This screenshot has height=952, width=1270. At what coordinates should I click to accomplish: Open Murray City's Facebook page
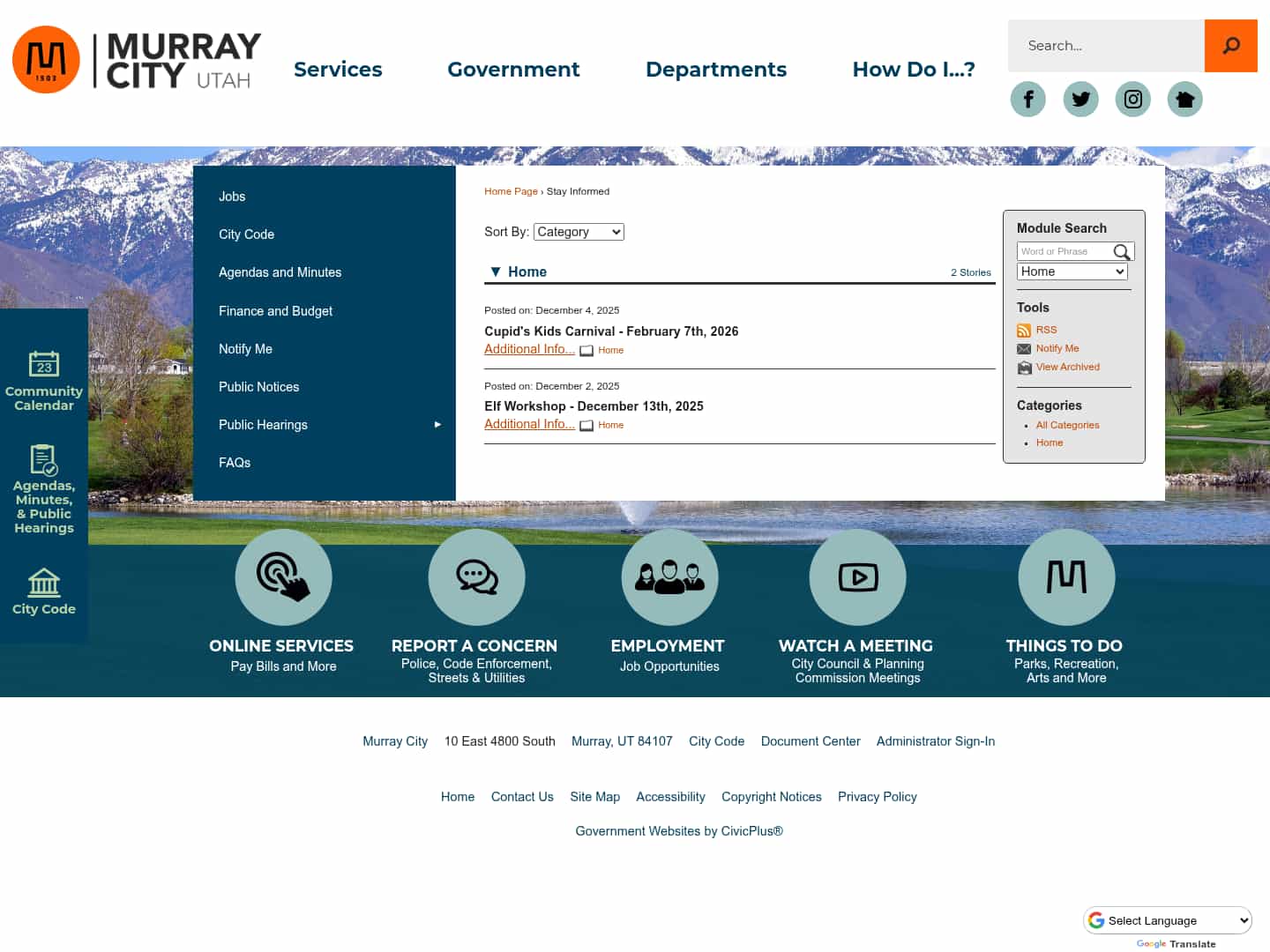click(x=1027, y=99)
